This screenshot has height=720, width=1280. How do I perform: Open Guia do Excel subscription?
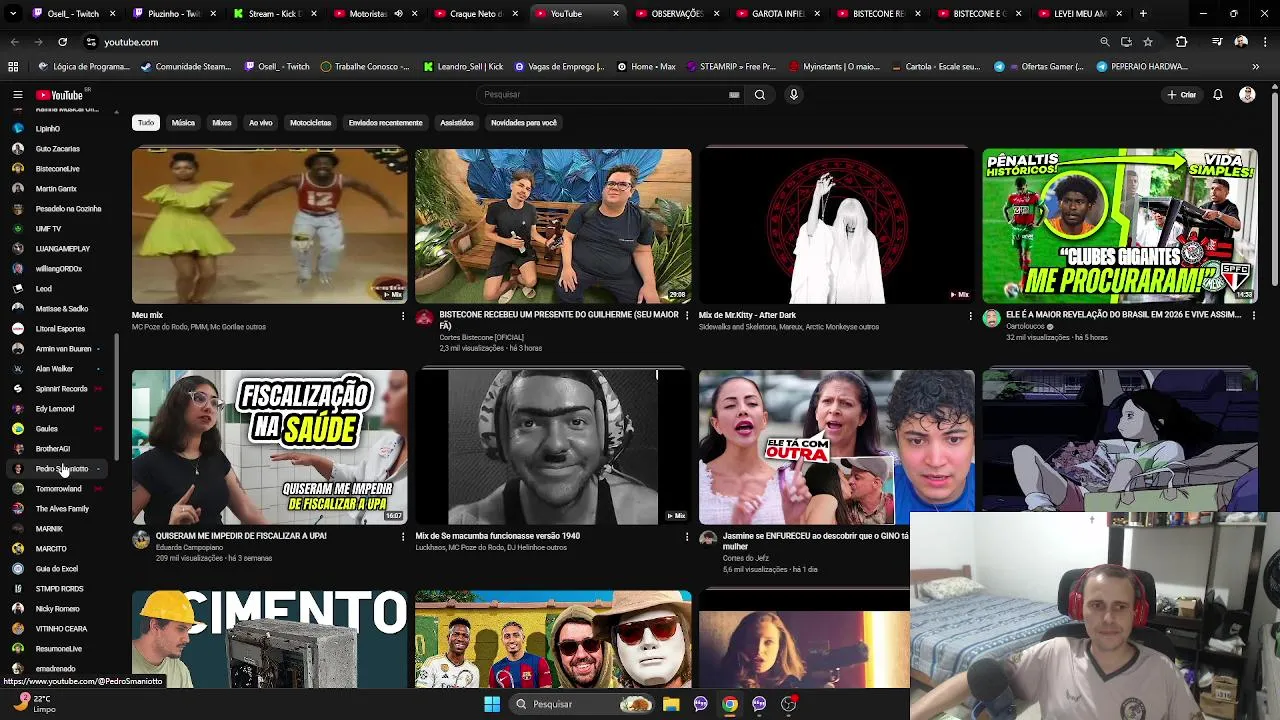coord(58,569)
